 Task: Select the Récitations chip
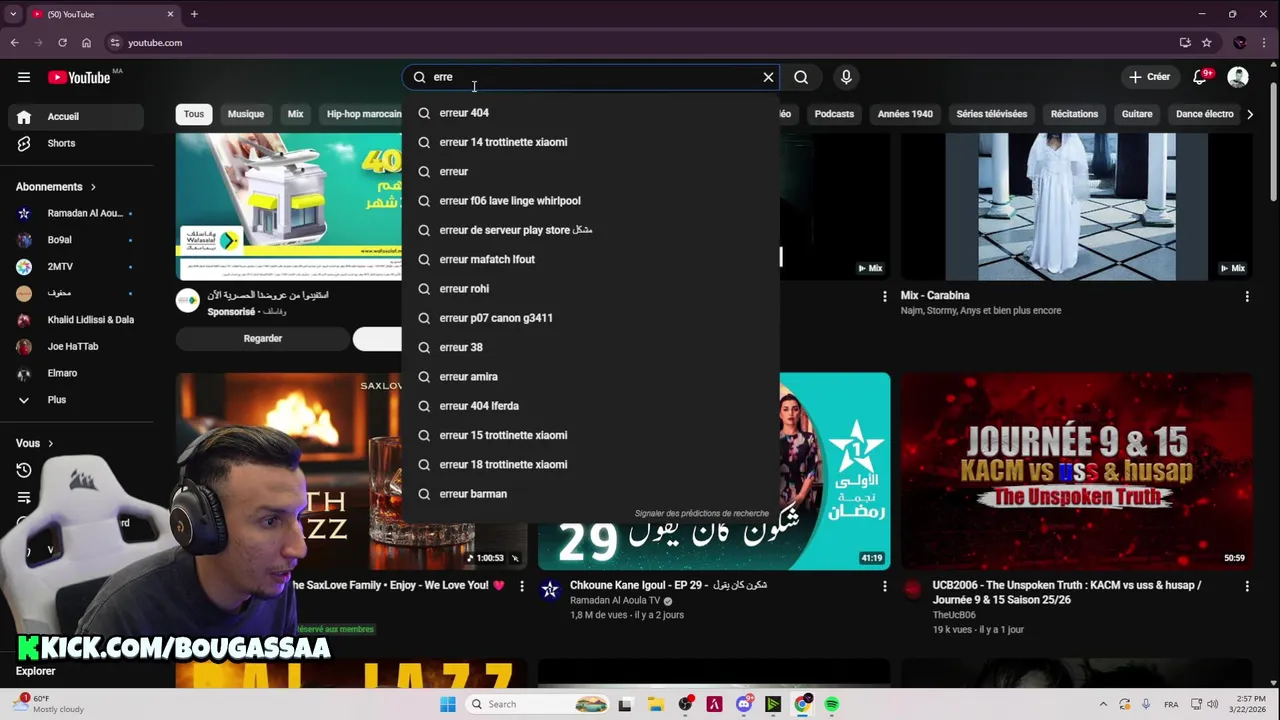click(1074, 114)
